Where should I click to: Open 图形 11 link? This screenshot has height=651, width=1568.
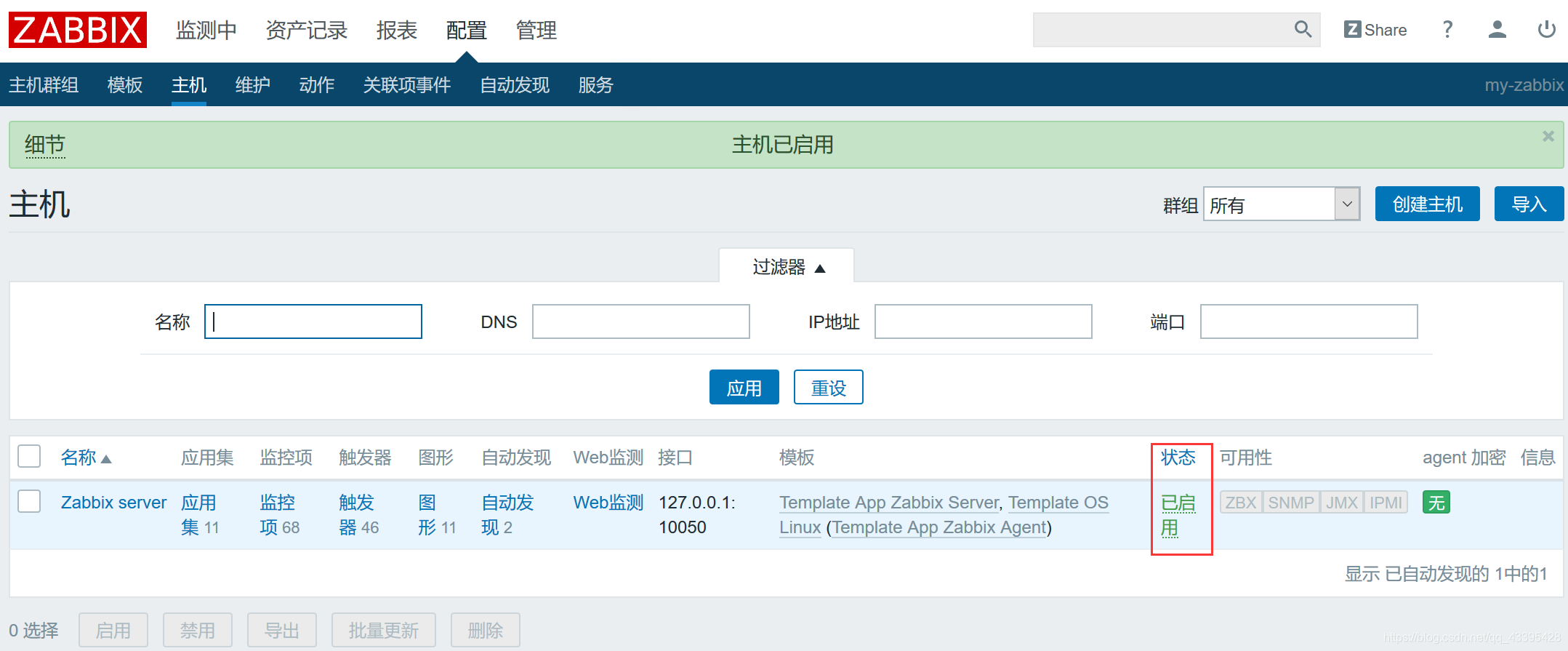[428, 514]
